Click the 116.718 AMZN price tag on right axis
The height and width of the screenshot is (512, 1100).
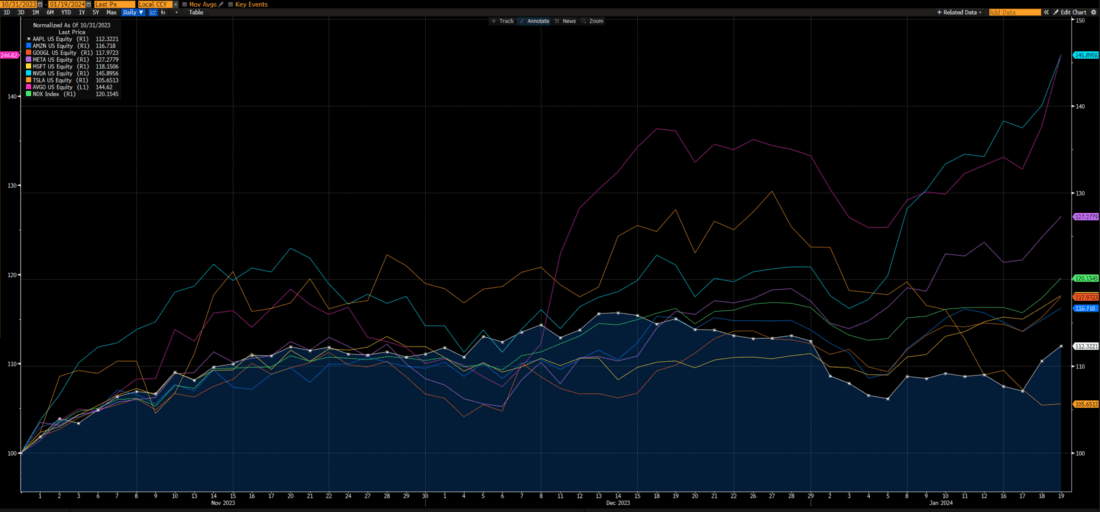tap(1085, 308)
